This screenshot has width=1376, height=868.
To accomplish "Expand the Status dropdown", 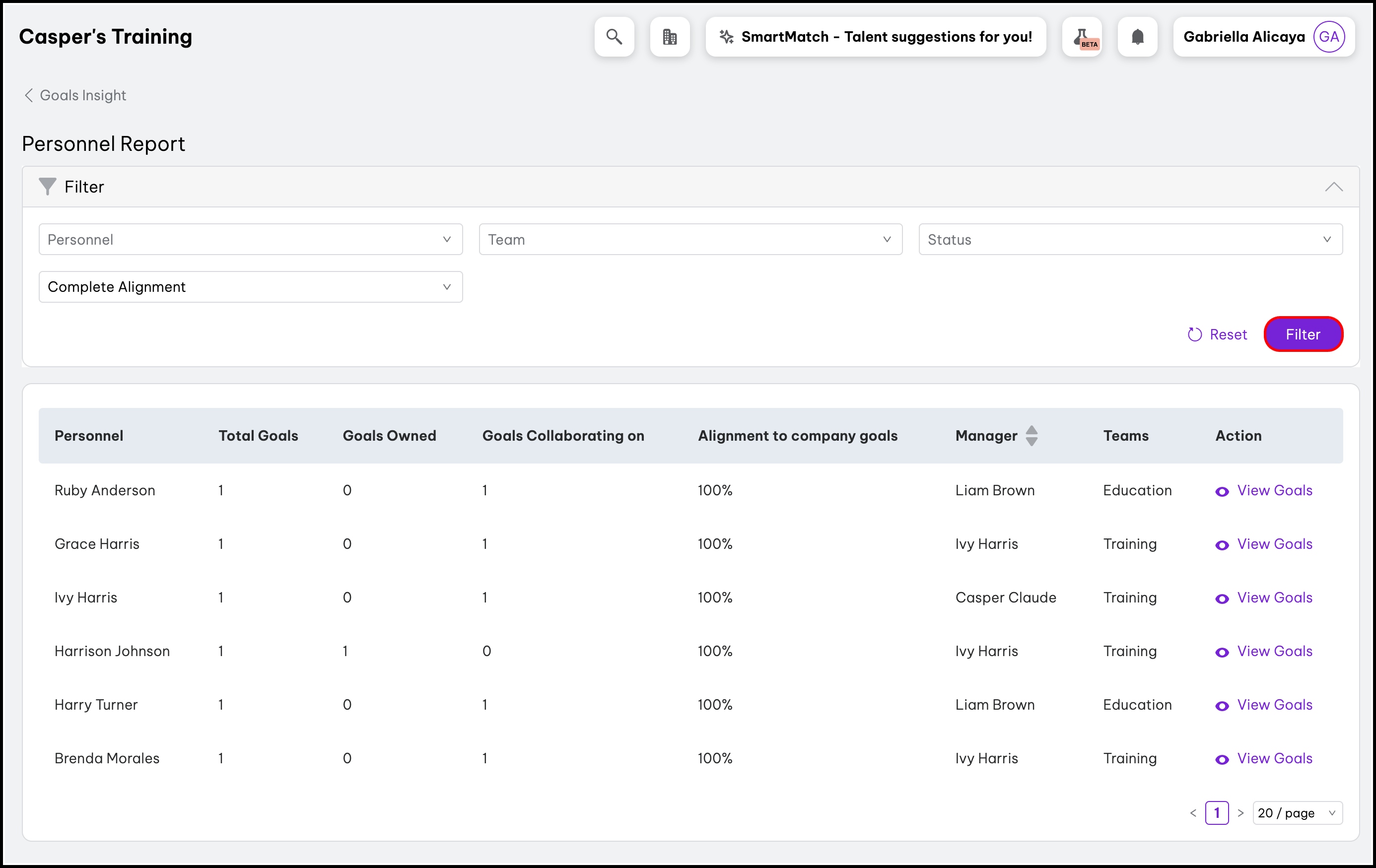I will pos(1130,239).
